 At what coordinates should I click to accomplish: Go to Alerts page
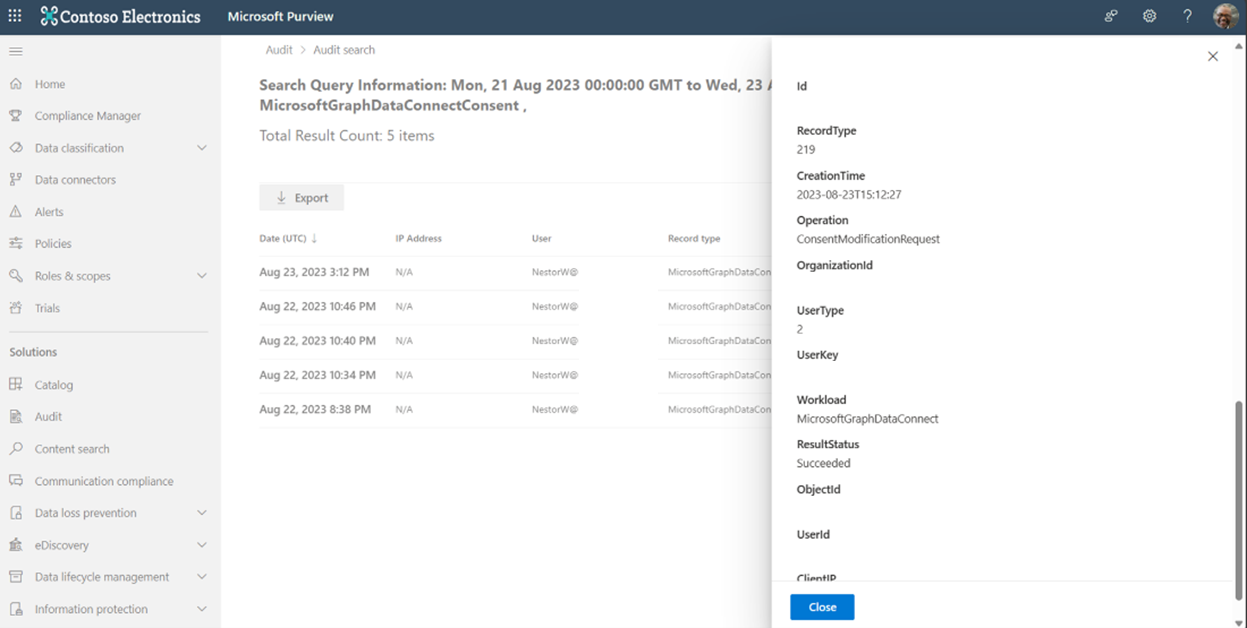coord(49,212)
